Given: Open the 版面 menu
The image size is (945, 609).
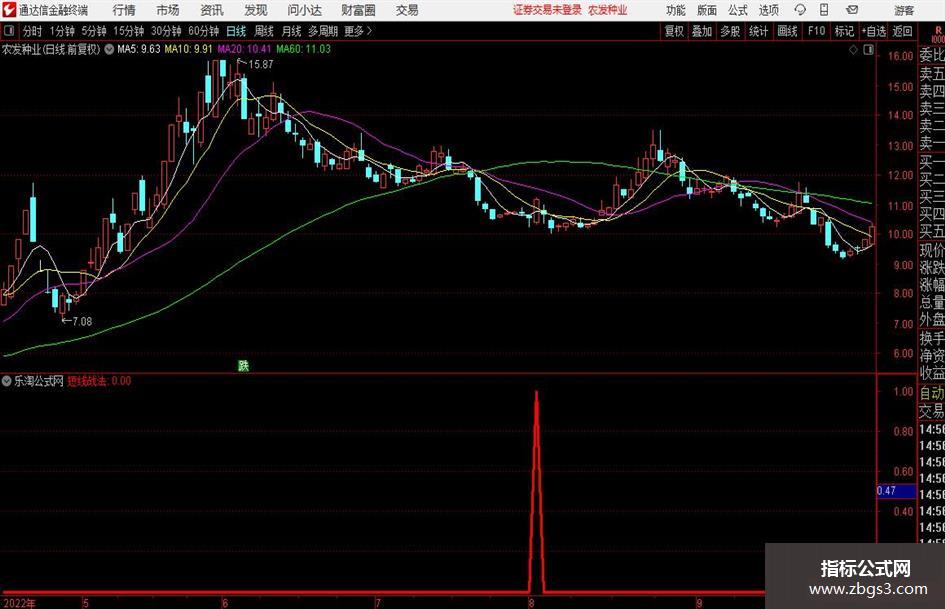Looking at the screenshot, I should click(706, 10).
